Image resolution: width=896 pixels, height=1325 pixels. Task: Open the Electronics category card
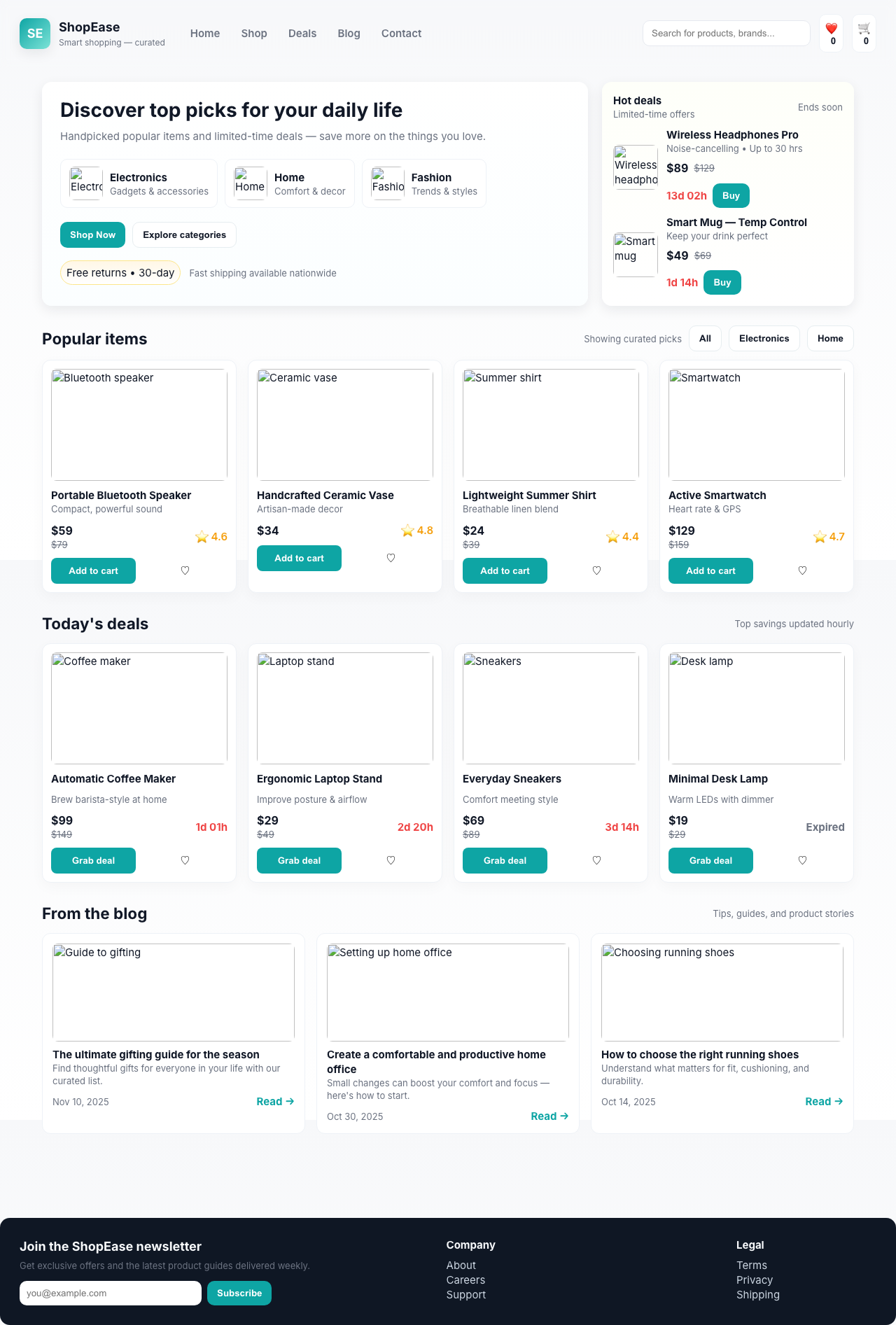tap(139, 183)
